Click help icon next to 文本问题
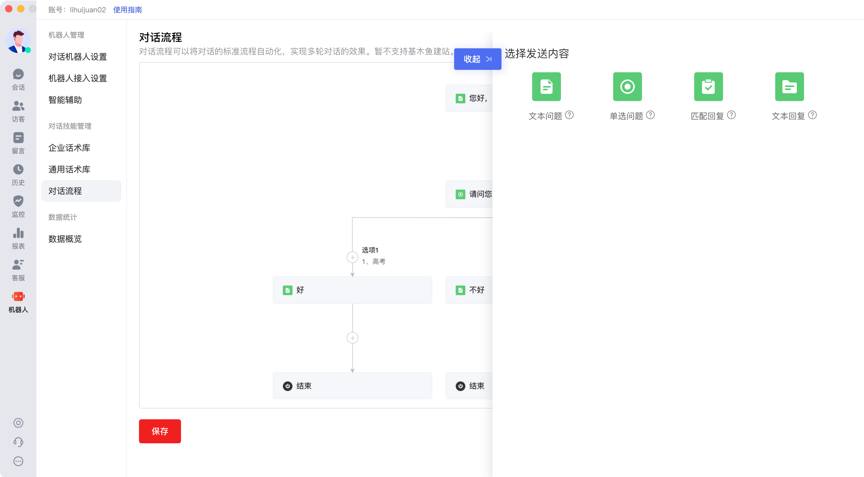Image resolution: width=864 pixels, height=477 pixels. click(x=569, y=115)
